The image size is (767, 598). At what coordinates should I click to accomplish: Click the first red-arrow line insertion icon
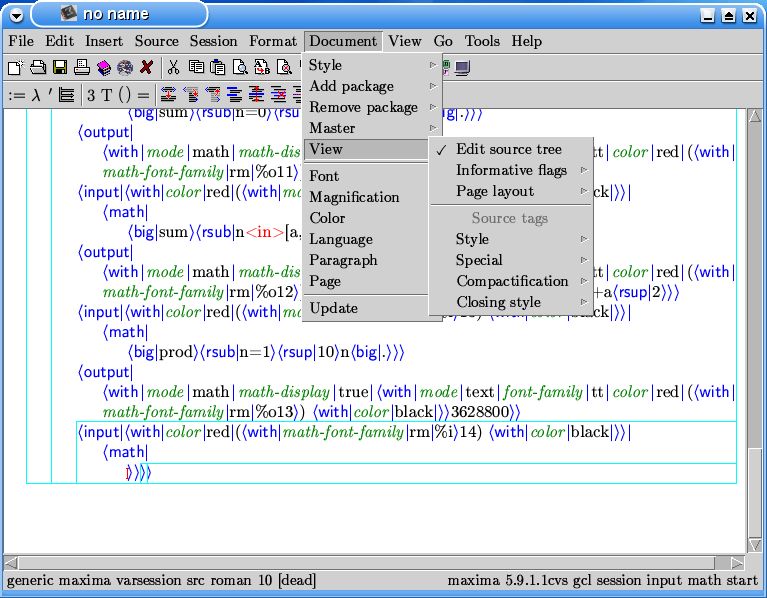click(168, 94)
